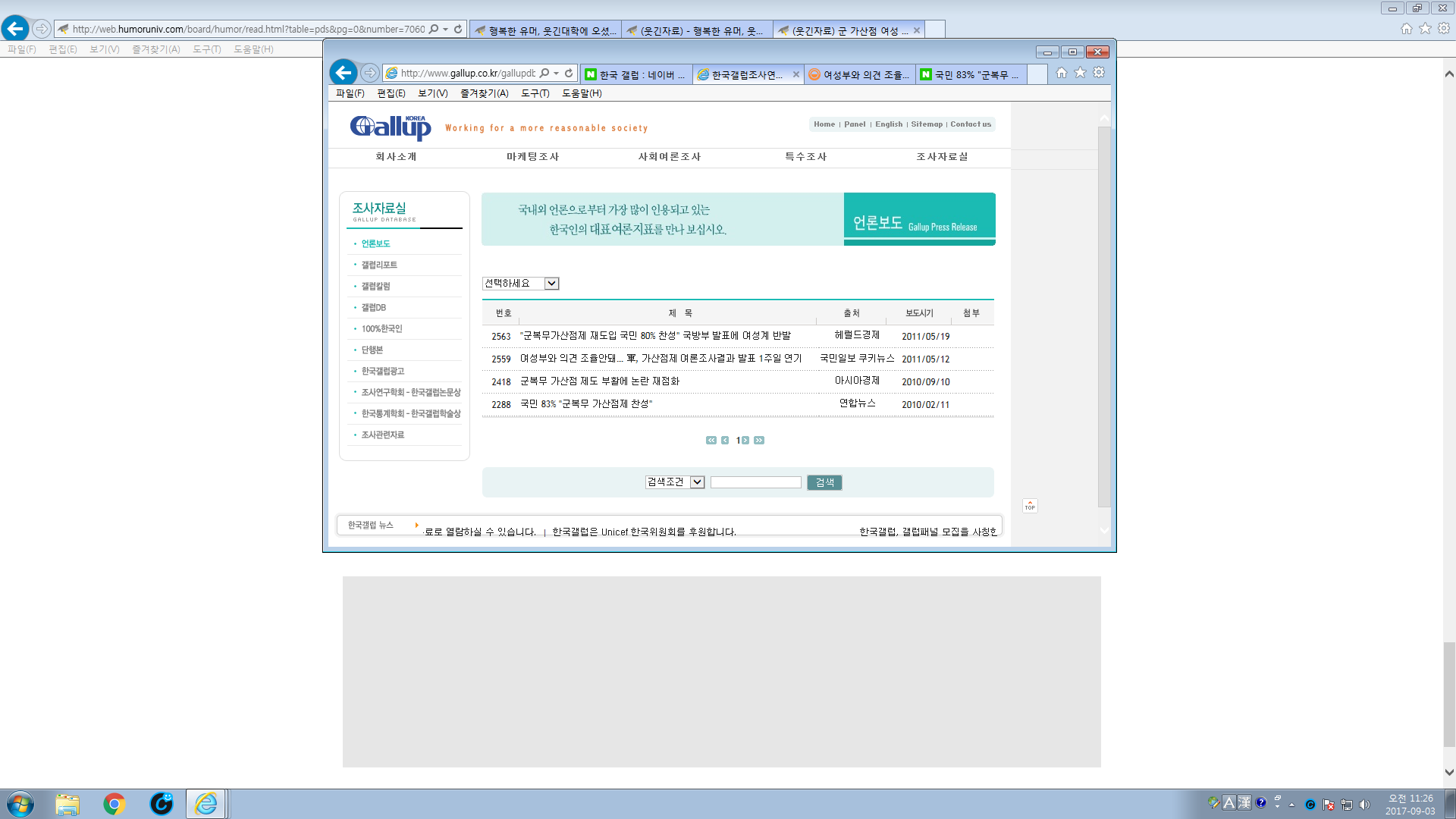Switch to 국민 83% 군복무 tab
This screenshot has width=1456, height=819.
pyautogui.click(x=971, y=74)
